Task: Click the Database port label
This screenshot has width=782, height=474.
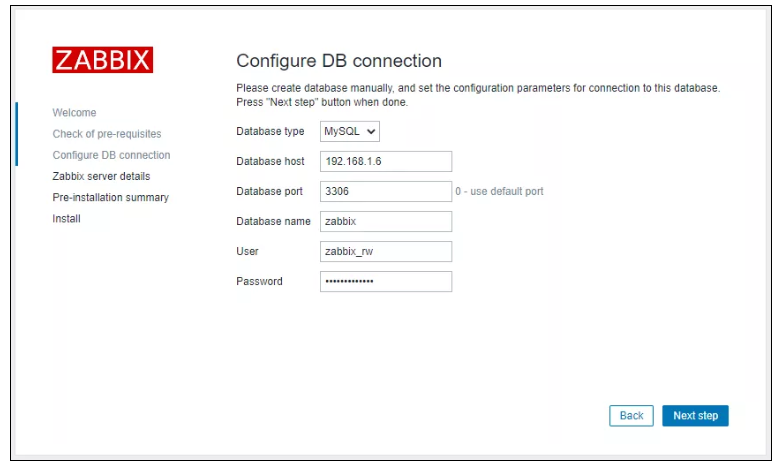Action: point(269,191)
